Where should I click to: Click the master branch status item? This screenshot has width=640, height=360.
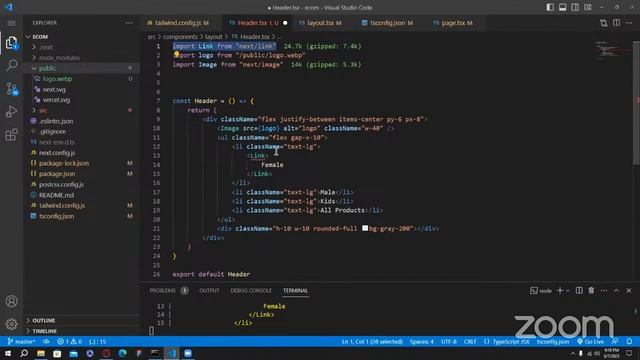click(x=21, y=341)
